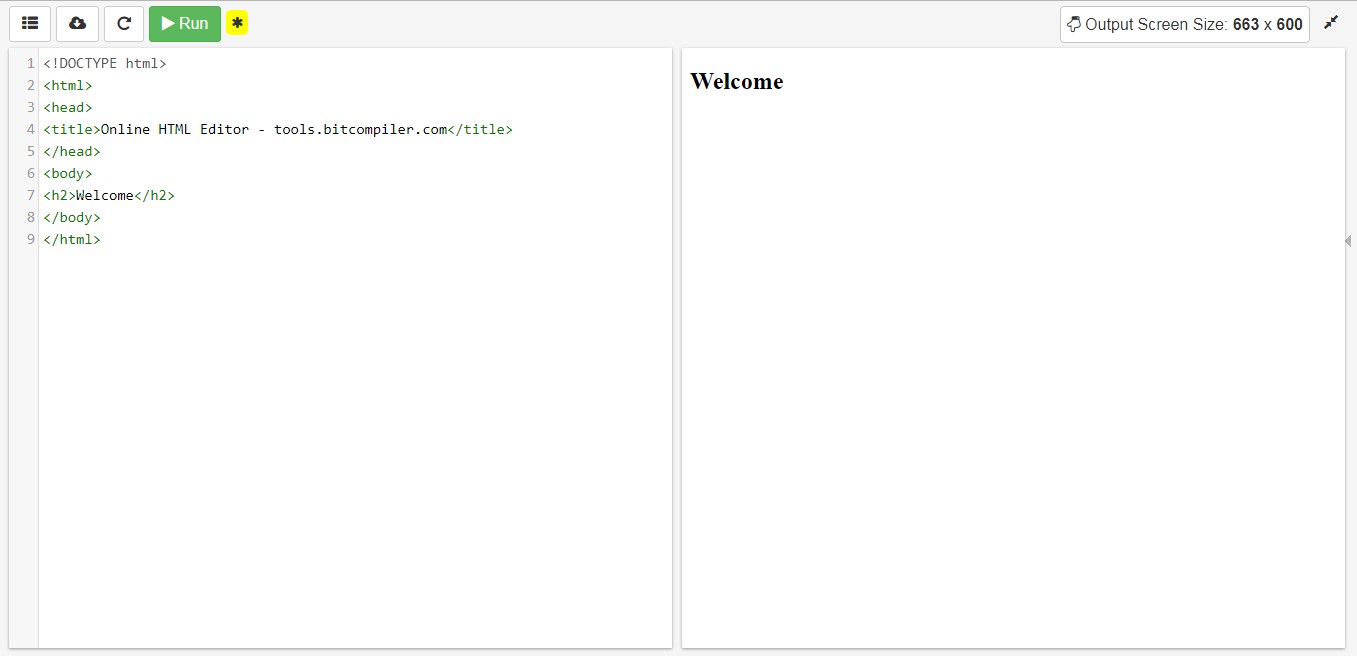Screen dimensions: 1357x656
Task: Click the cloud download icon
Action: pos(77,23)
